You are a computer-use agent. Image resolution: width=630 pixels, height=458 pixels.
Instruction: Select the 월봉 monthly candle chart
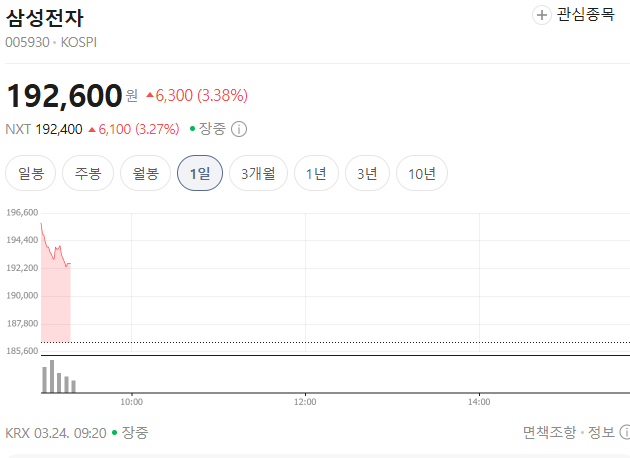pos(145,174)
